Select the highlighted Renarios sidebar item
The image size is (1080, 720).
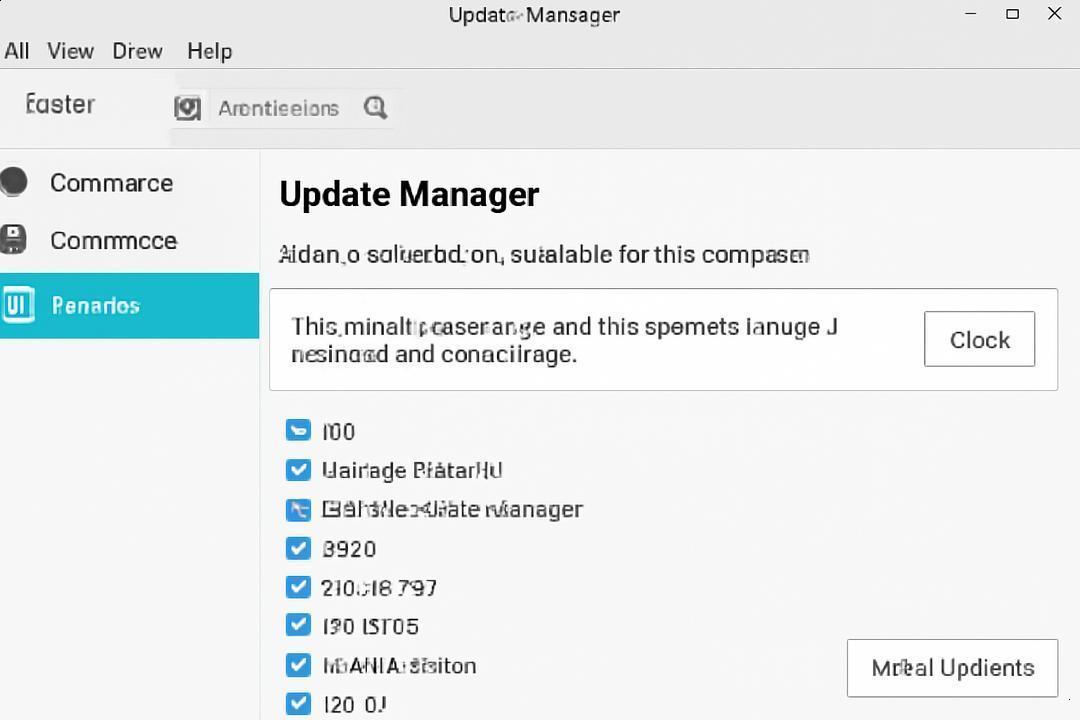point(129,305)
